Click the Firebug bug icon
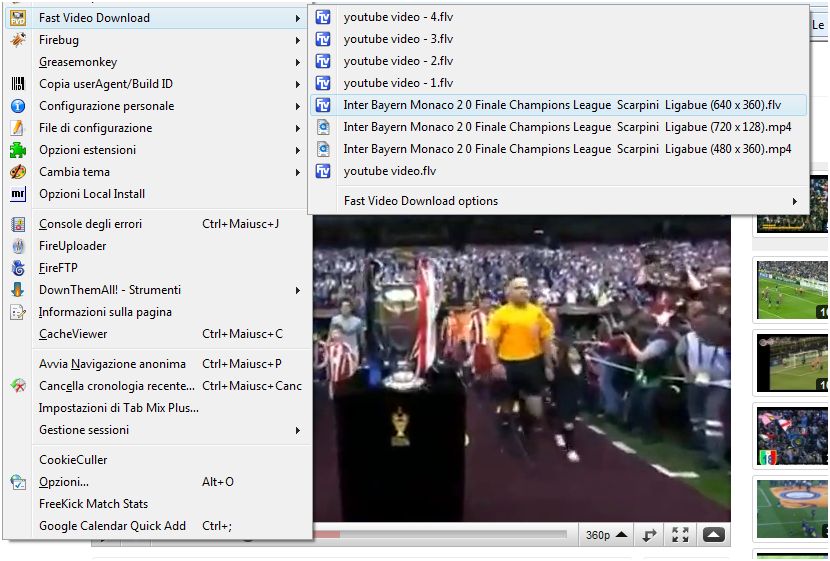830x561 pixels. pos(18,40)
